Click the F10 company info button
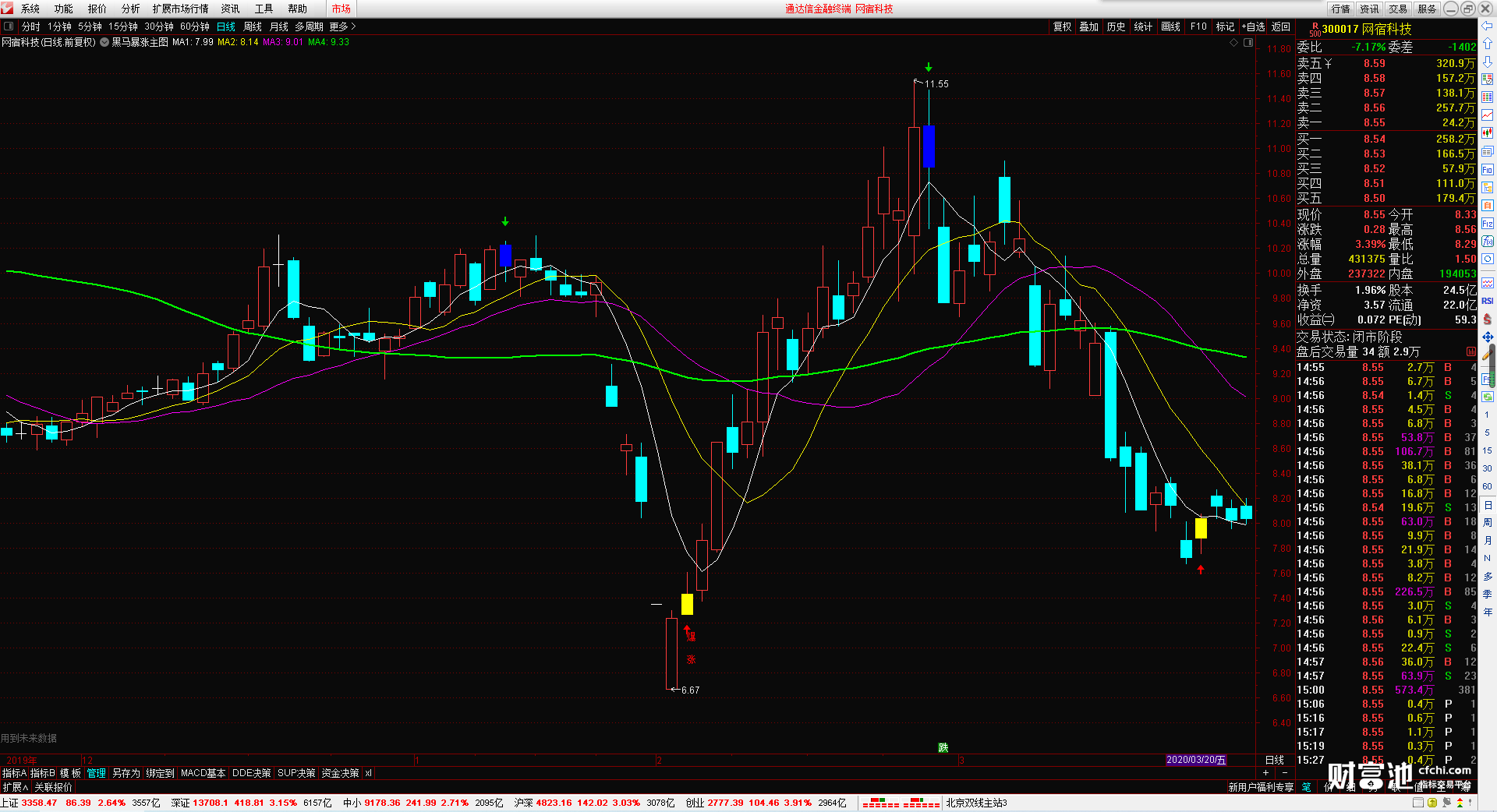Image resolution: width=1497 pixels, height=812 pixels. (x=1198, y=26)
